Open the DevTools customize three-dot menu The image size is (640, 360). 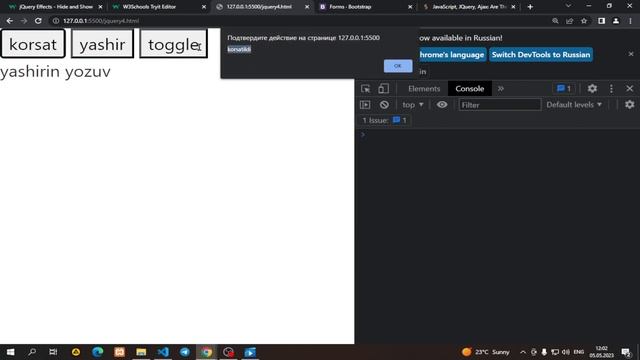pyautogui.click(x=611, y=89)
